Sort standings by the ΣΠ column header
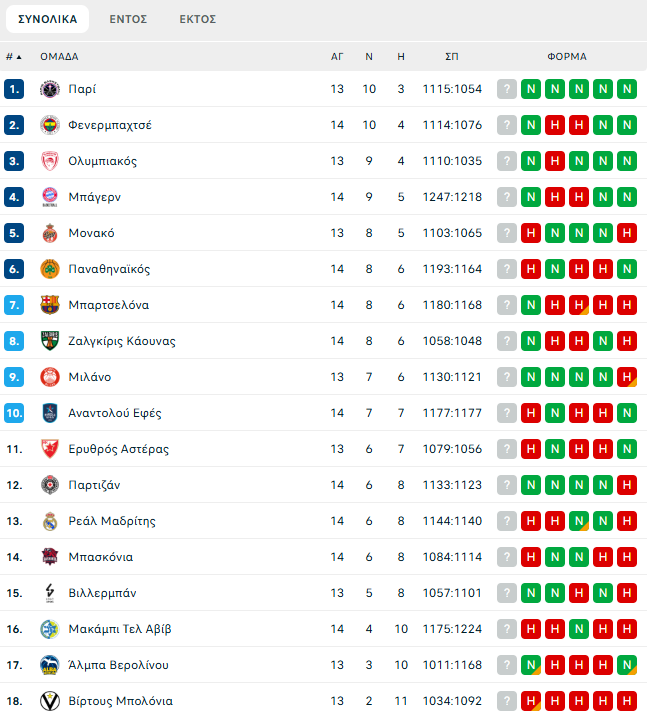The image size is (649, 716). coord(452,57)
